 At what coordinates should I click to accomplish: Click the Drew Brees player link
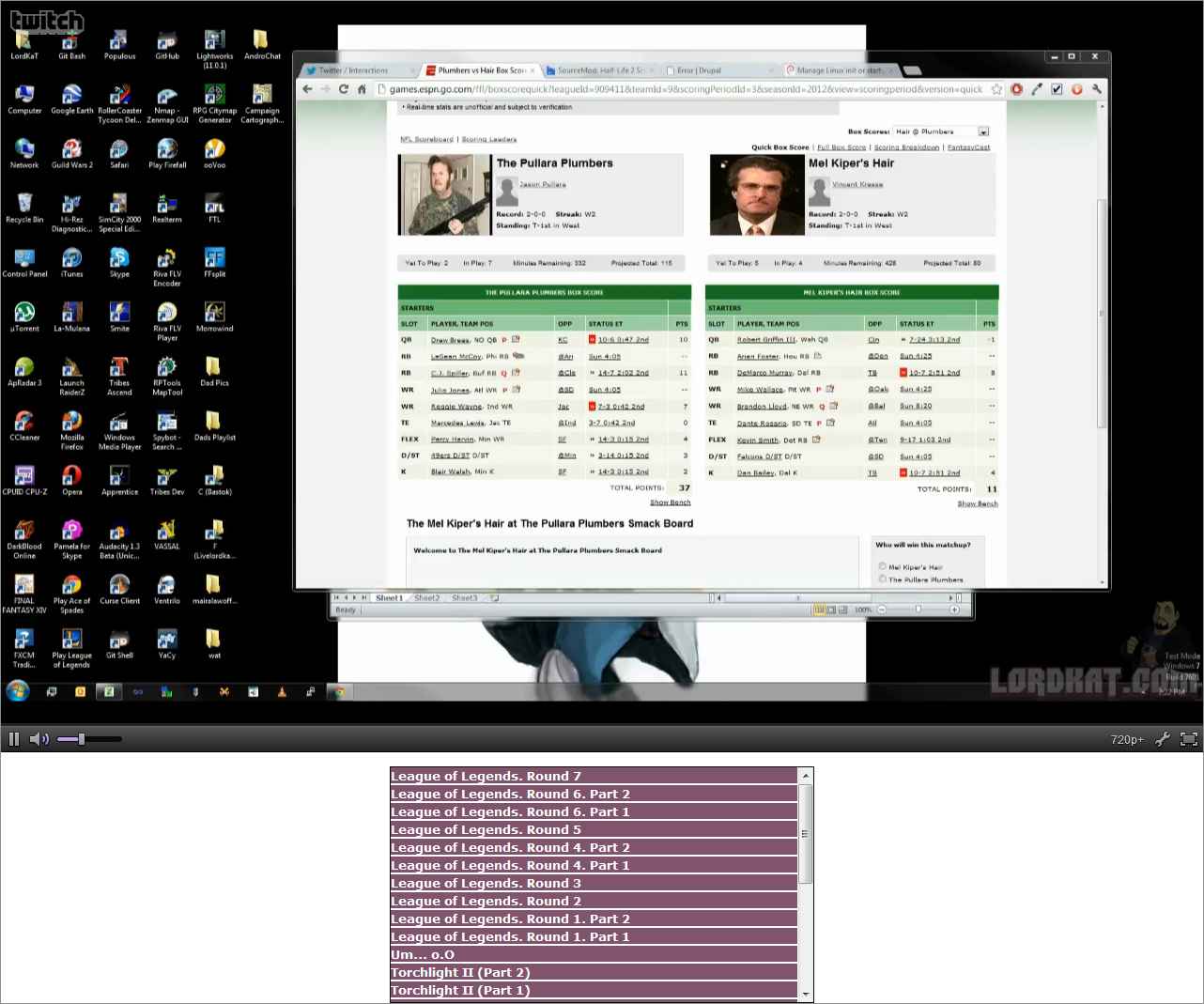tap(450, 340)
